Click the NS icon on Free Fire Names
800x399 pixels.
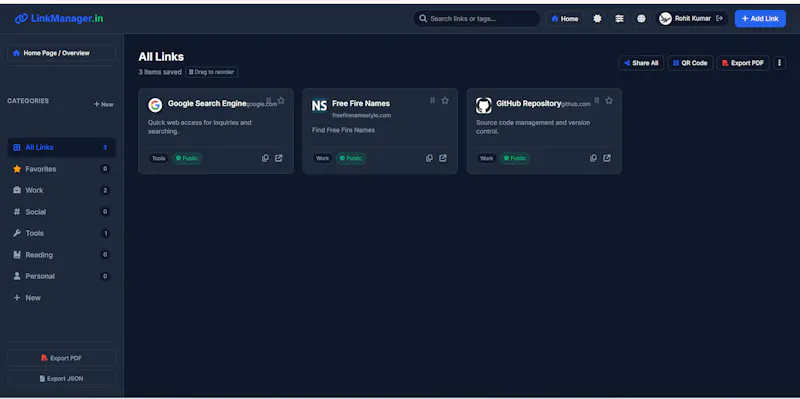point(319,106)
